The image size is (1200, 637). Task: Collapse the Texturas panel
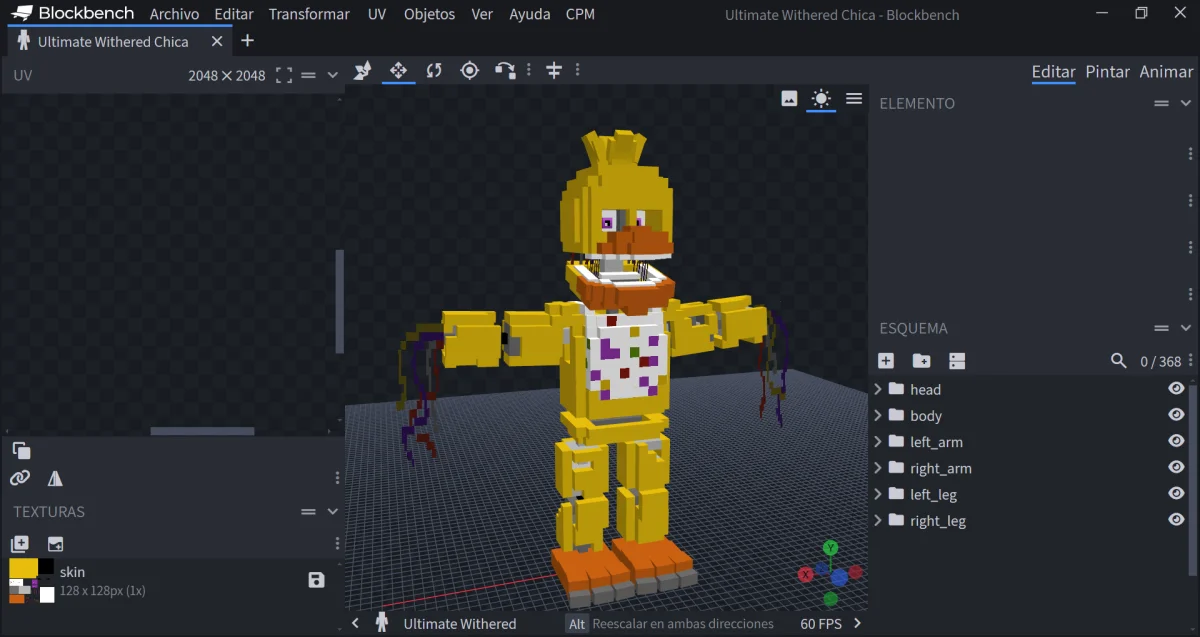[x=333, y=511]
